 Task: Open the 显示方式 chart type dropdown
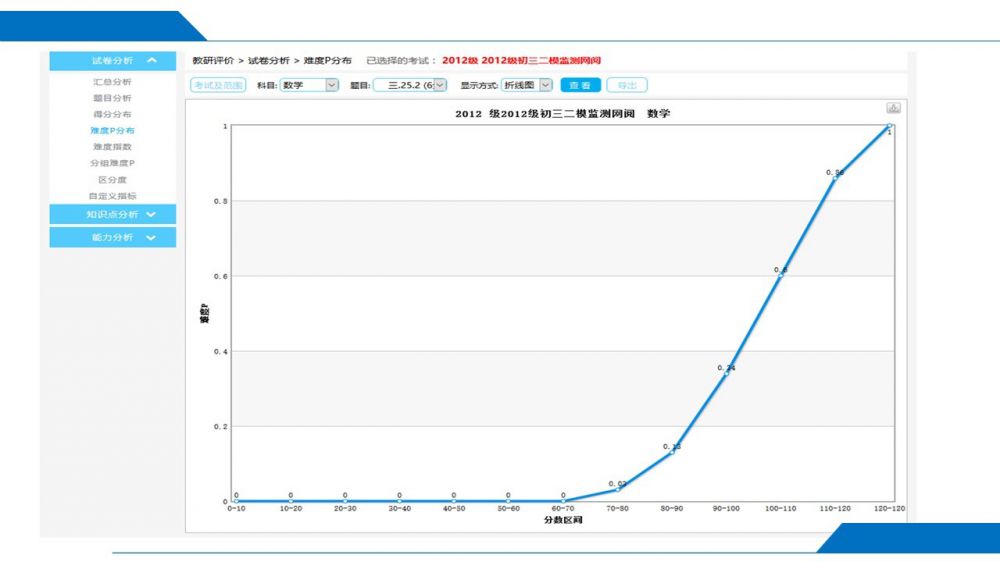527,85
